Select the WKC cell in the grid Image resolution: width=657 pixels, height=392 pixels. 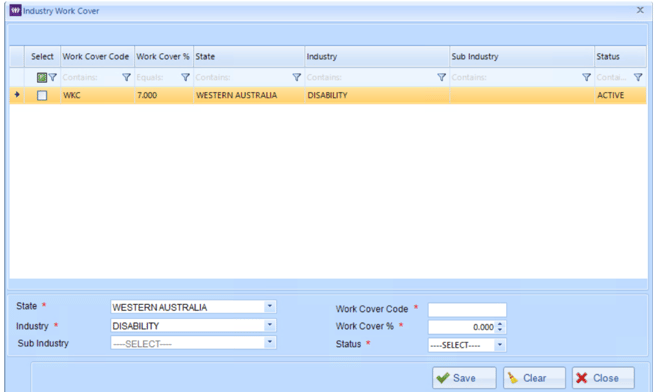point(97,95)
